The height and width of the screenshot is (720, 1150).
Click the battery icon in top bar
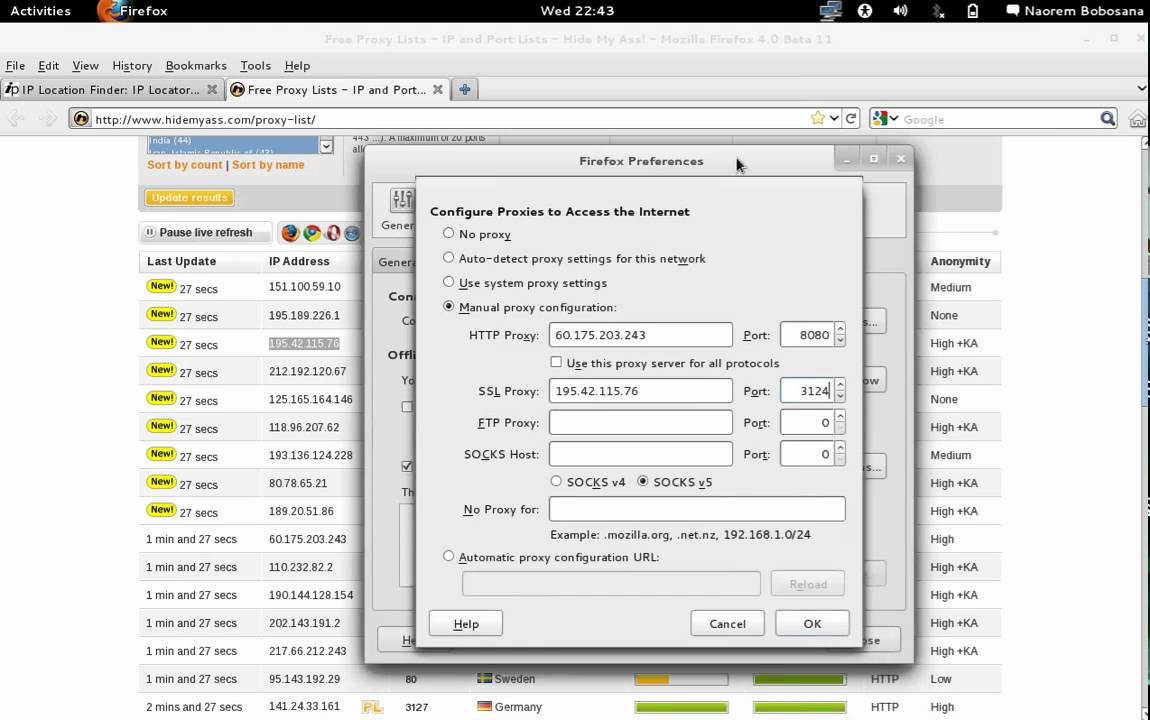973,11
